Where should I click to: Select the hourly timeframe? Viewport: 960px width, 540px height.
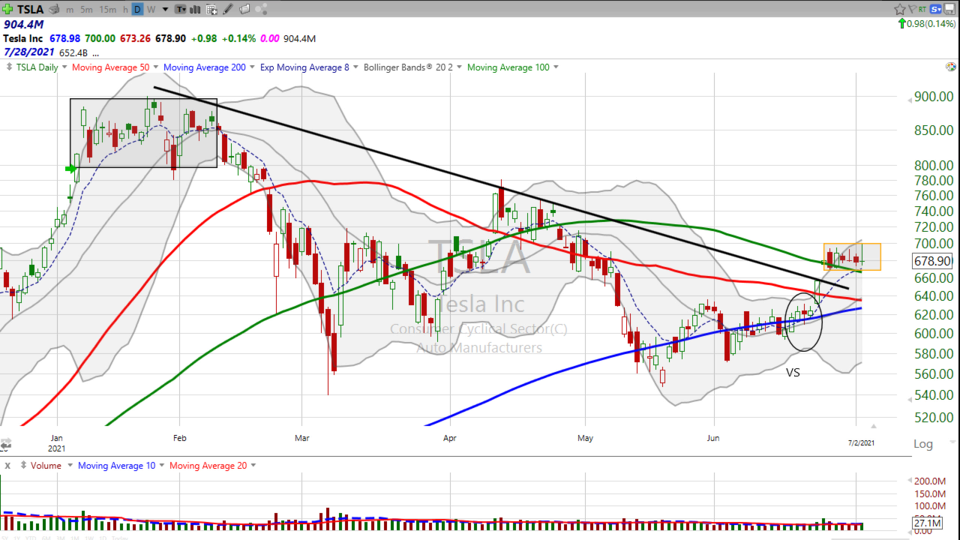click(125, 10)
